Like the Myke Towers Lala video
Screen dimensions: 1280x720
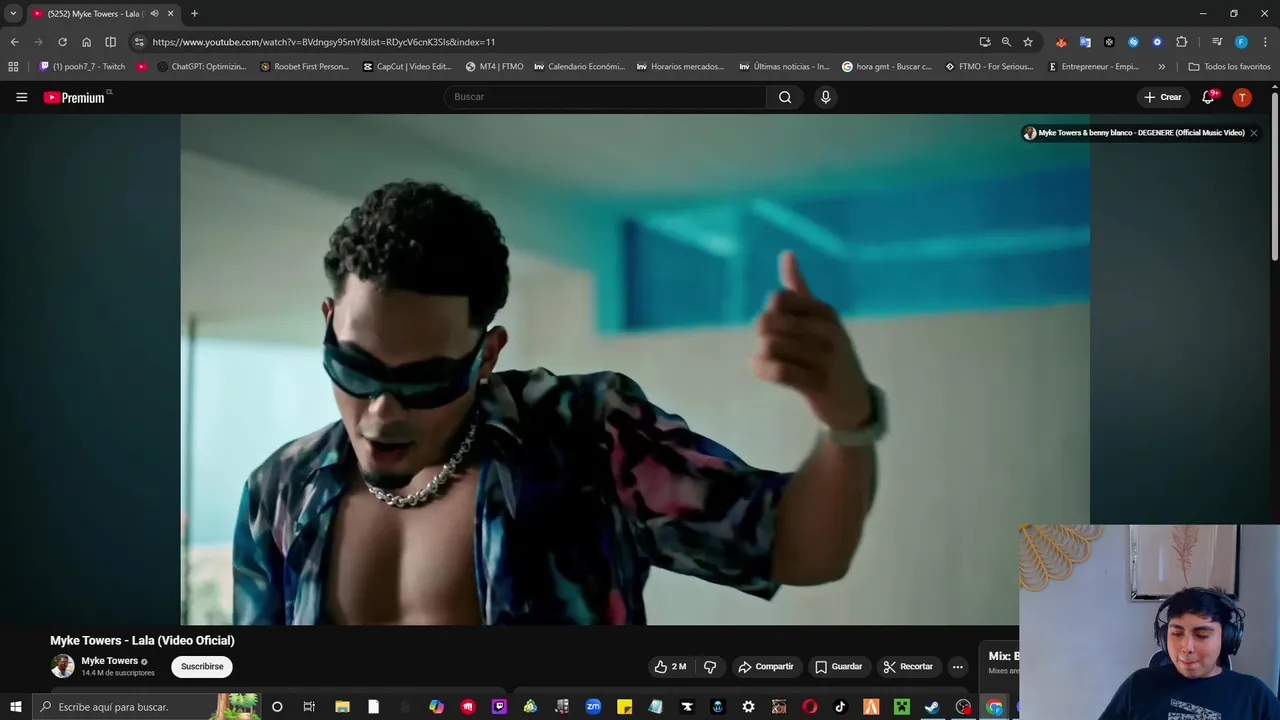tap(670, 667)
